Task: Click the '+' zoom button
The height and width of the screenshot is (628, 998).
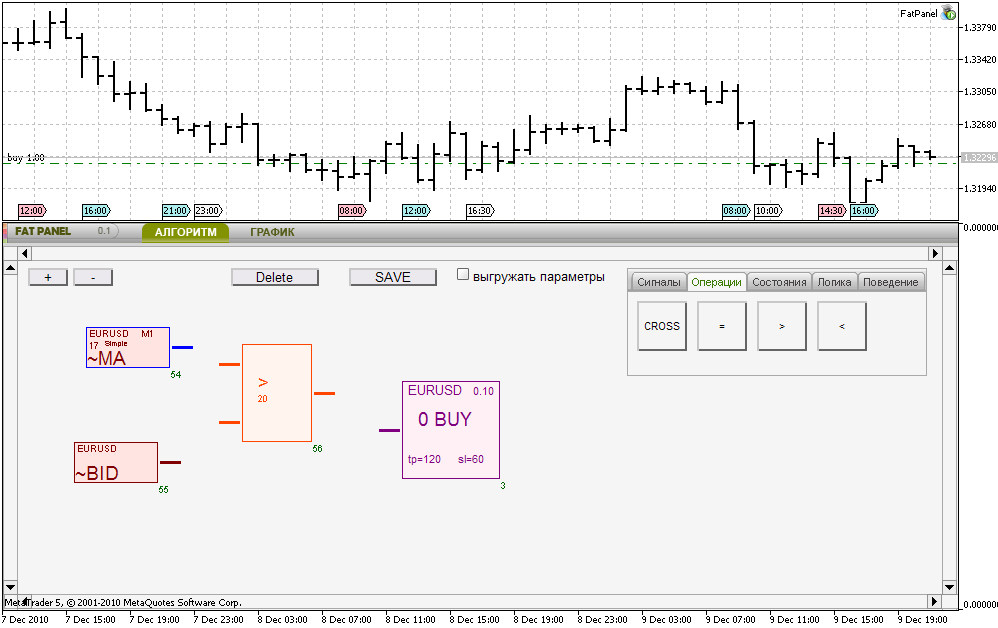Action: [48, 277]
